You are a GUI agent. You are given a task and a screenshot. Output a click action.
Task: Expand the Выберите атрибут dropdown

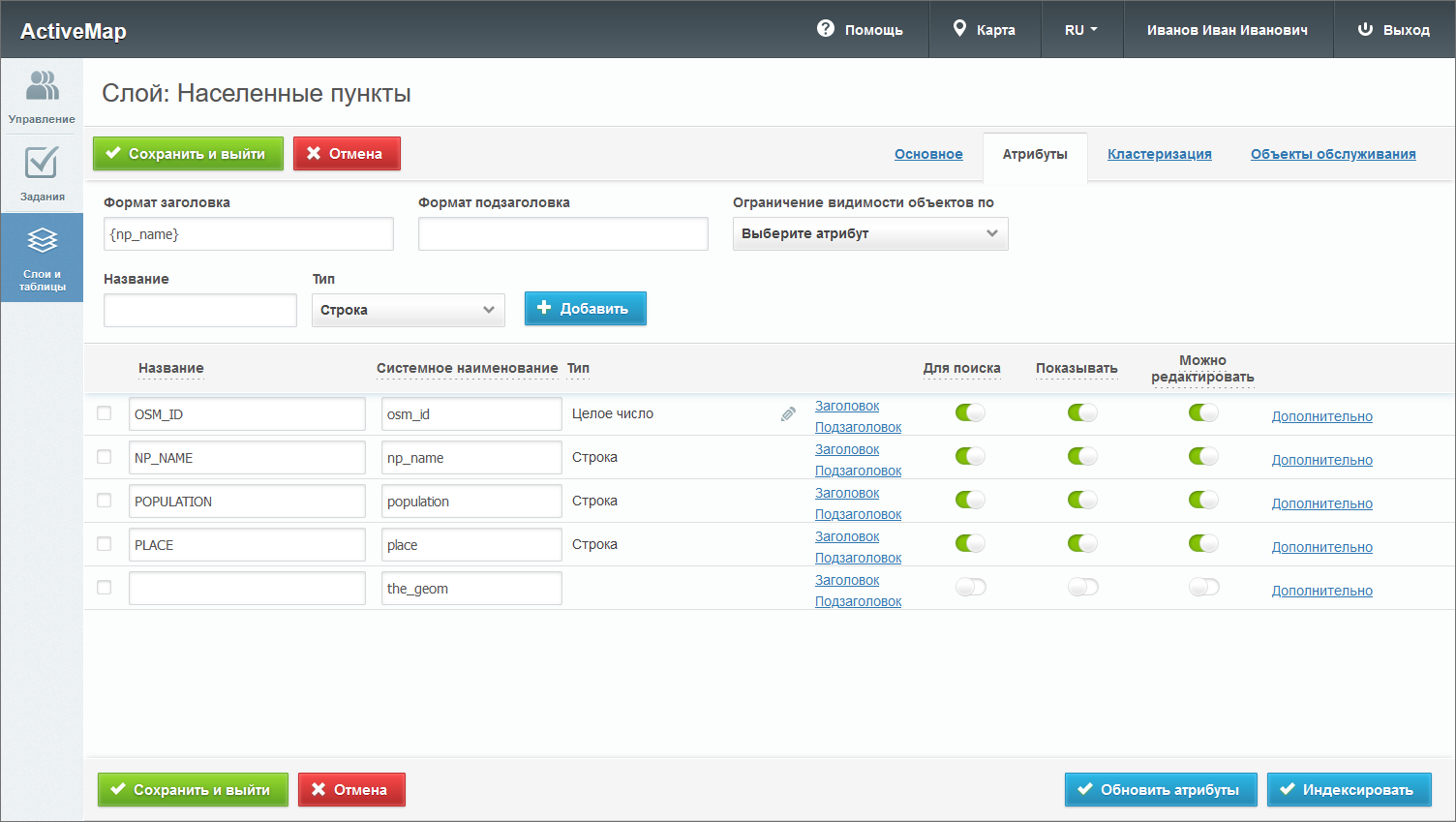(x=869, y=234)
